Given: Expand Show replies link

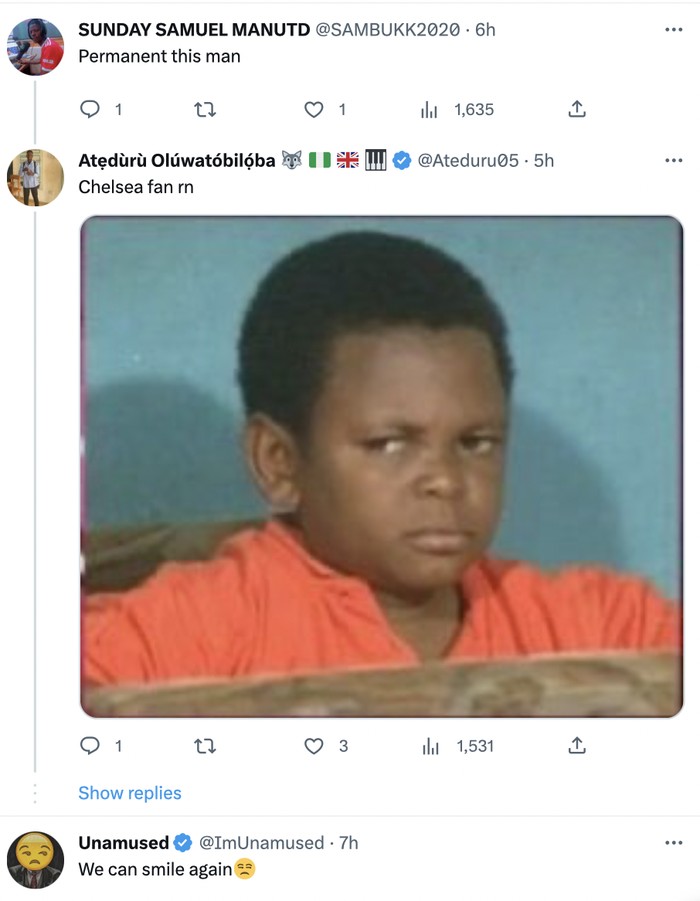Looking at the screenshot, I should (130, 793).
